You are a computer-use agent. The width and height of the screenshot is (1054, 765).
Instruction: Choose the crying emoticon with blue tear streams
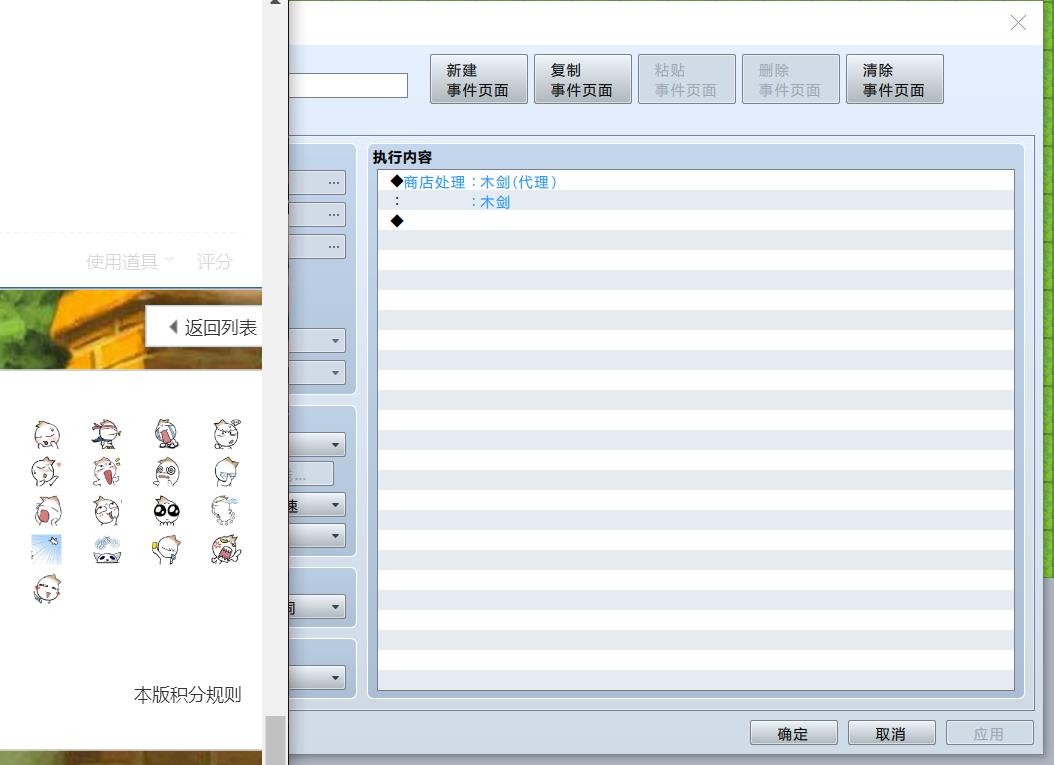point(166,434)
